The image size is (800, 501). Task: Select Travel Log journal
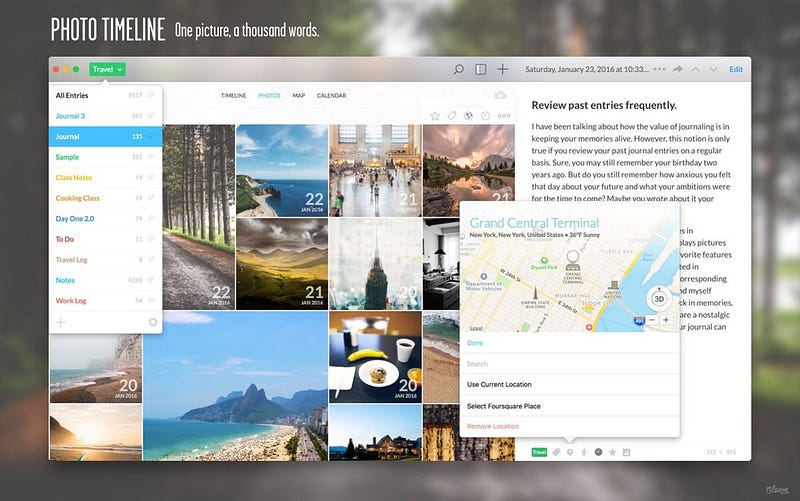(x=106, y=260)
